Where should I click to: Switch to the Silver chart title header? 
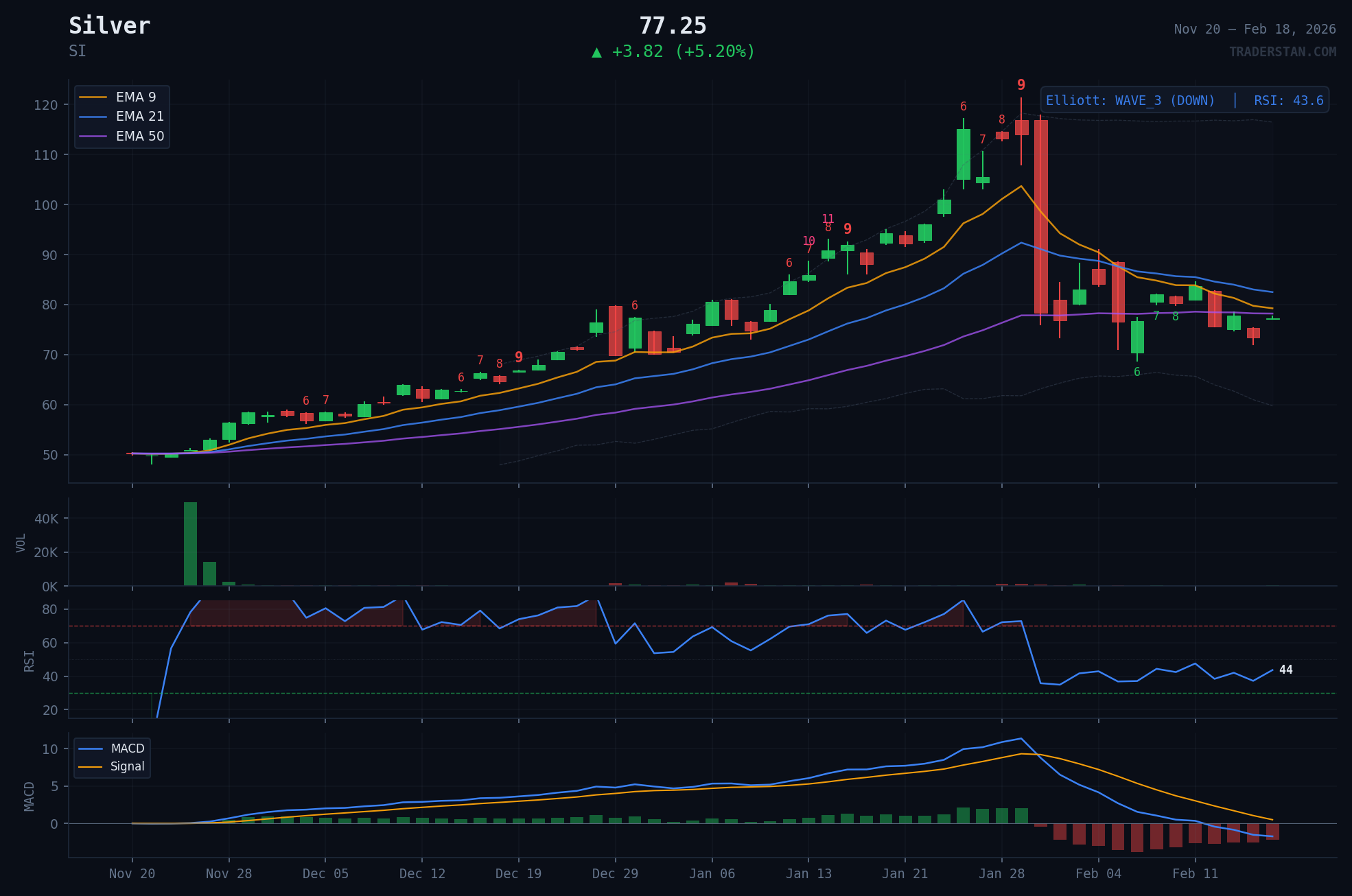(110, 25)
